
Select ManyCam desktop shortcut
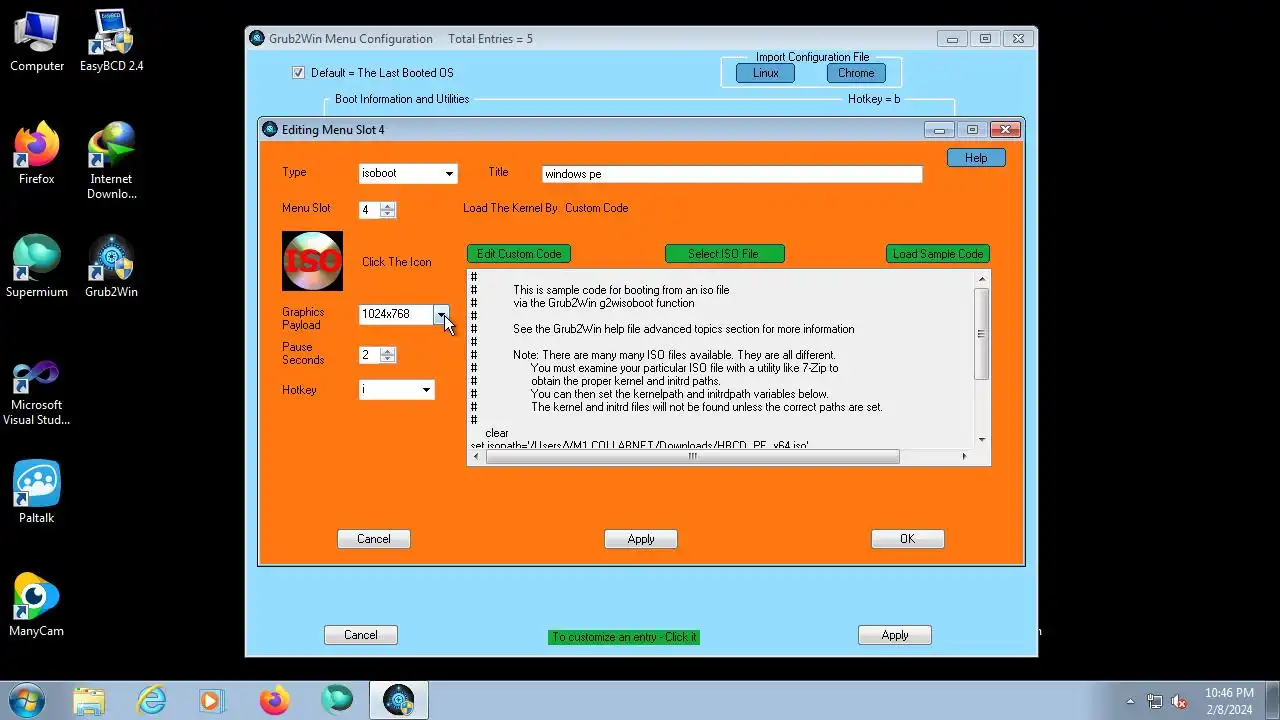coord(37,606)
